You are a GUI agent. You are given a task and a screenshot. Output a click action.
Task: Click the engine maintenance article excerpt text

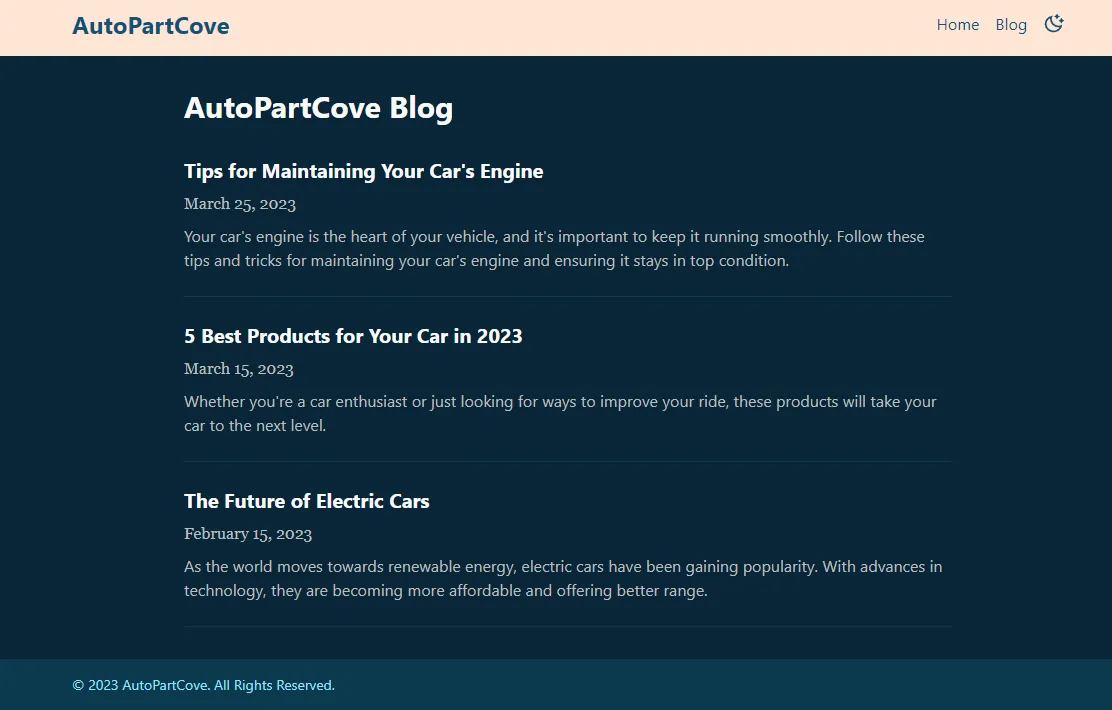tap(553, 248)
